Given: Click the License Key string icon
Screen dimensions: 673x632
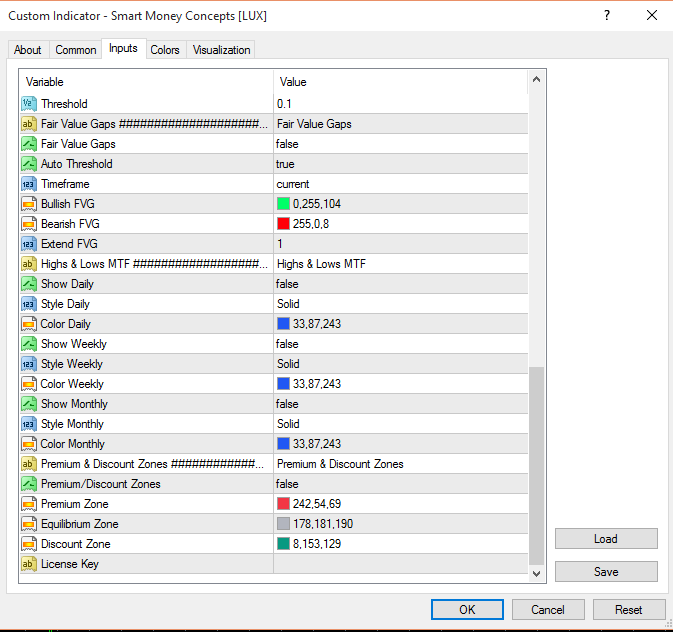Looking at the screenshot, I should pos(29,564).
